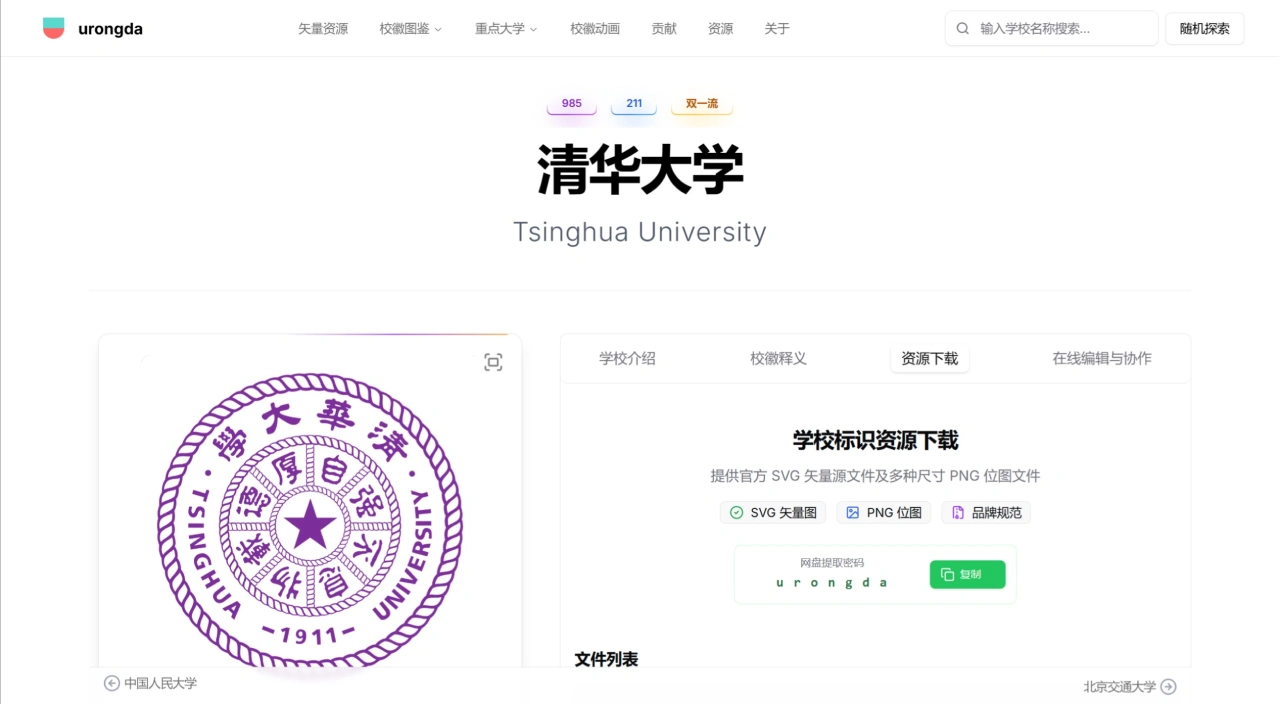1280x704 pixels.
Task: Click the PNG 位图 image icon
Action: tap(853, 513)
